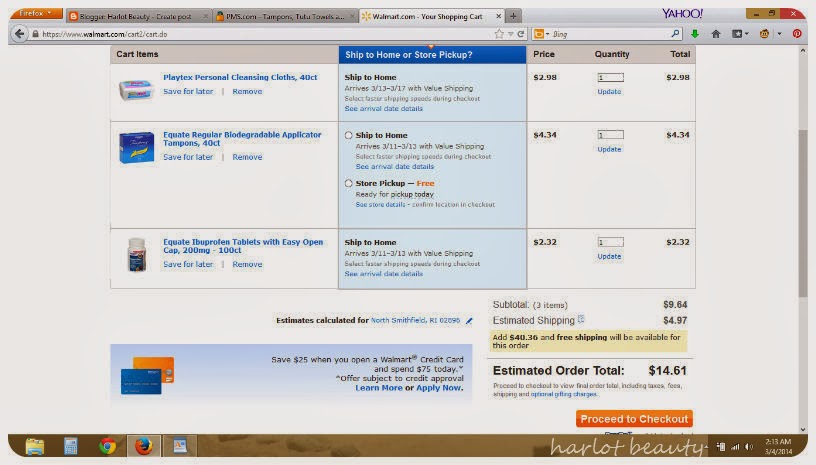Update quantity for Equate Ibuprofen
Screen dimensions: 816x465
pyautogui.click(x=609, y=256)
